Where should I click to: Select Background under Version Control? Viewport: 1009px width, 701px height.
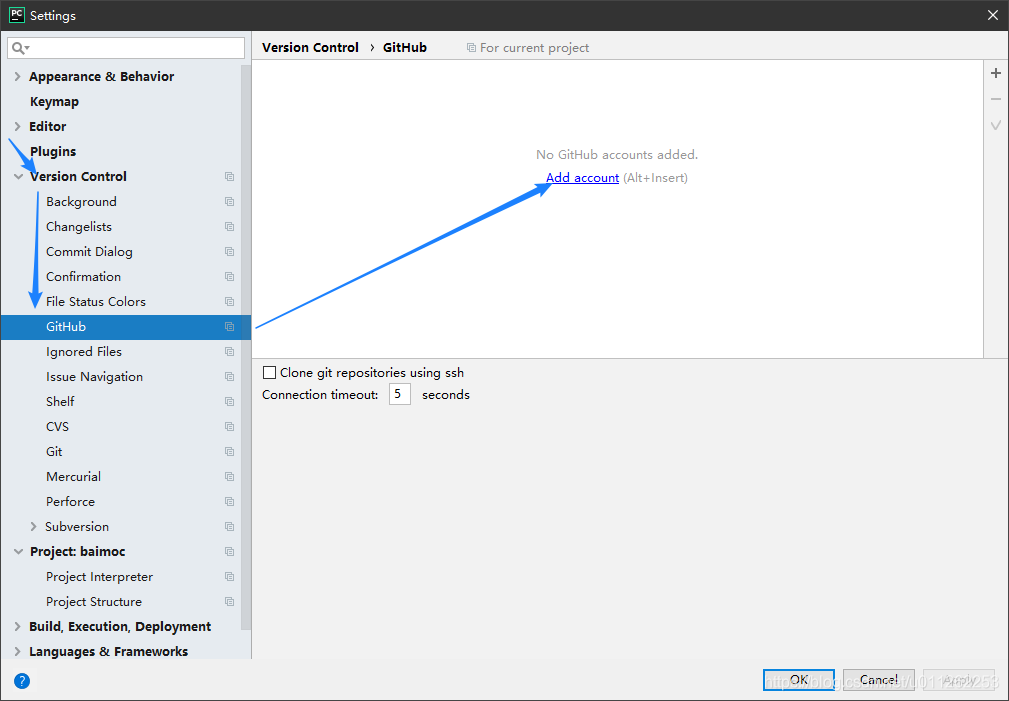(x=81, y=201)
